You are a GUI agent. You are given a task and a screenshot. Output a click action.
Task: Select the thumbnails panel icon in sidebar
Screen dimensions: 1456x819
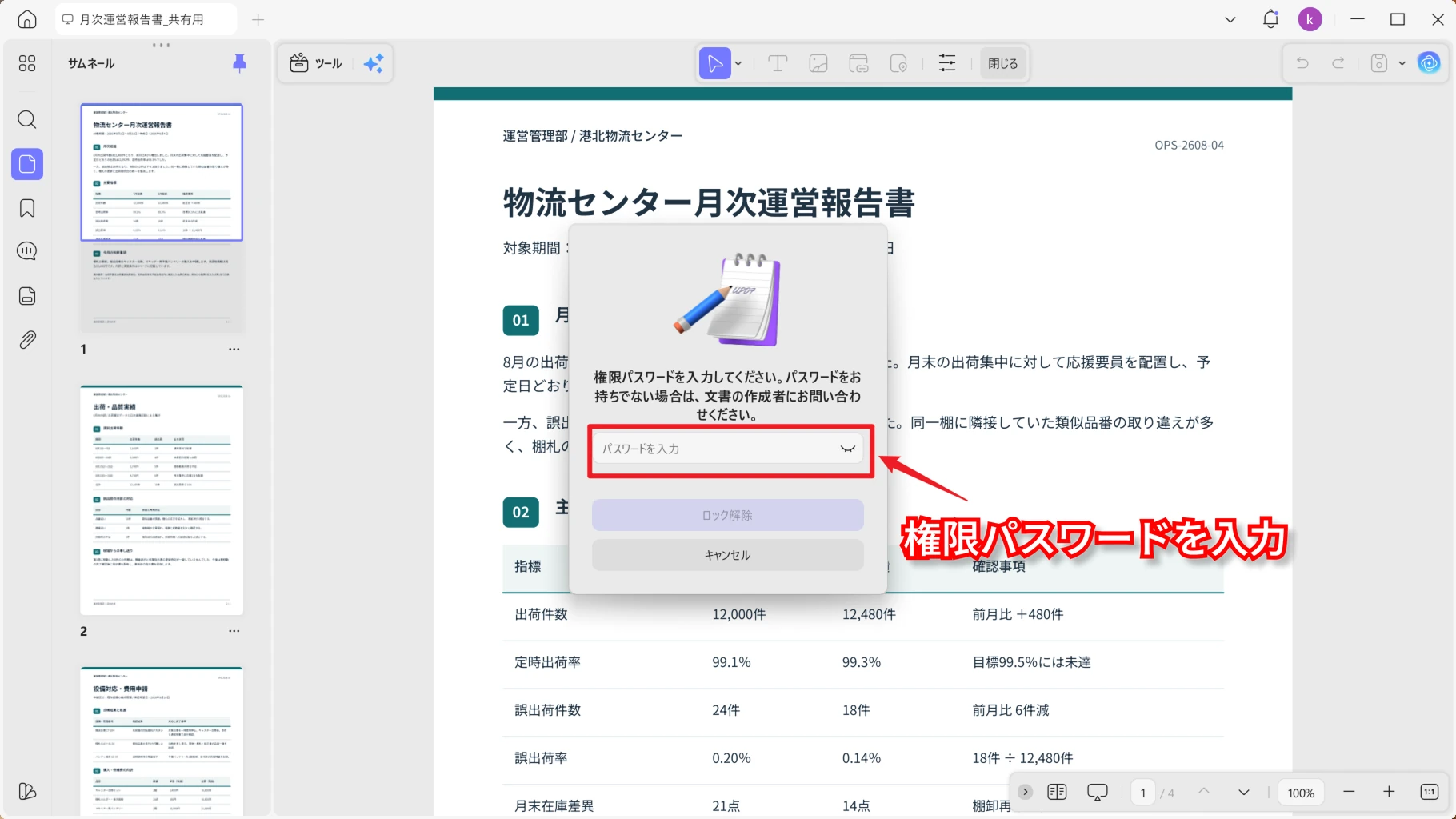point(27,164)
